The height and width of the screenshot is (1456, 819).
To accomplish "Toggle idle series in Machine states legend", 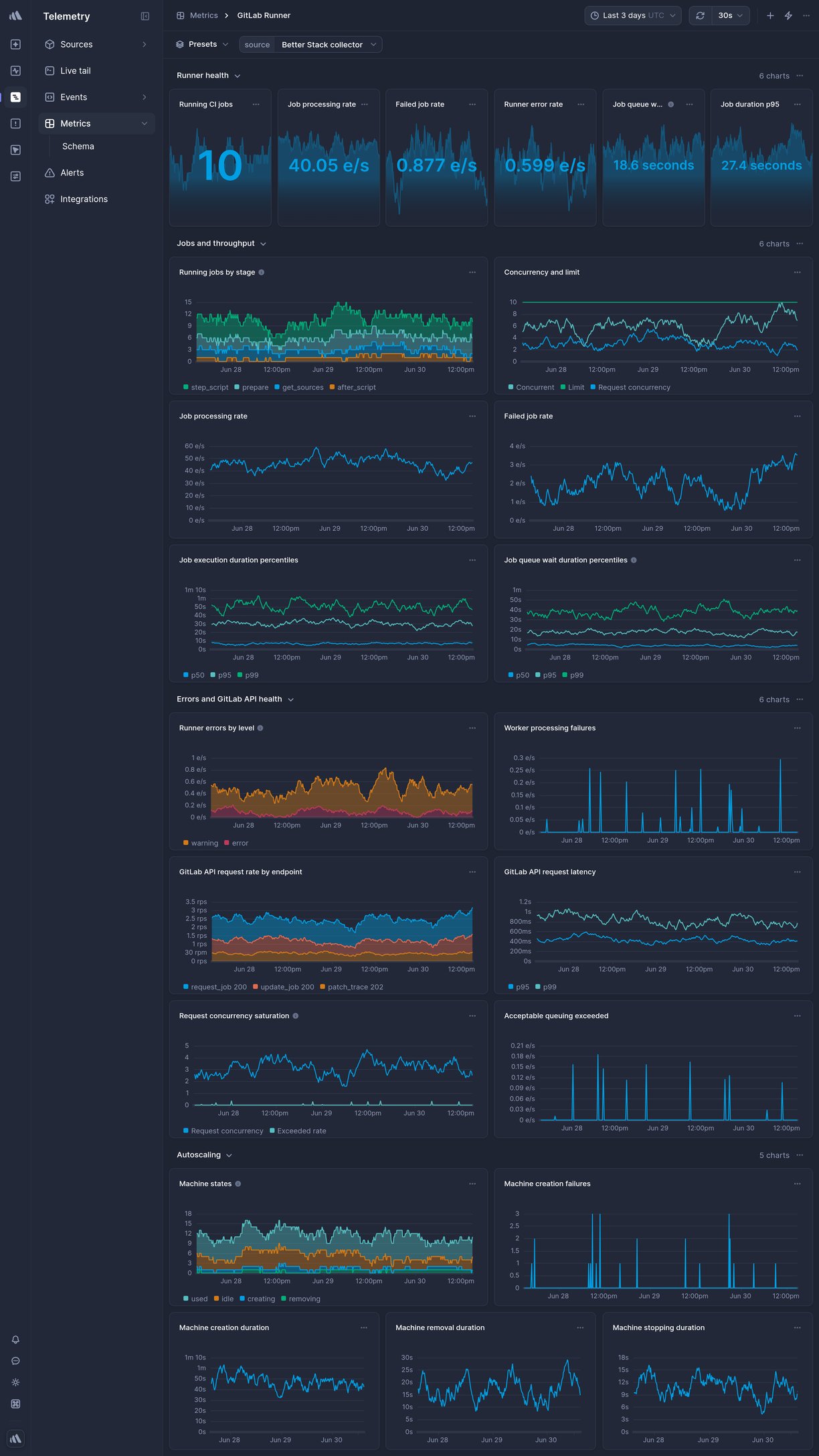I will [x=224, y=1299].
